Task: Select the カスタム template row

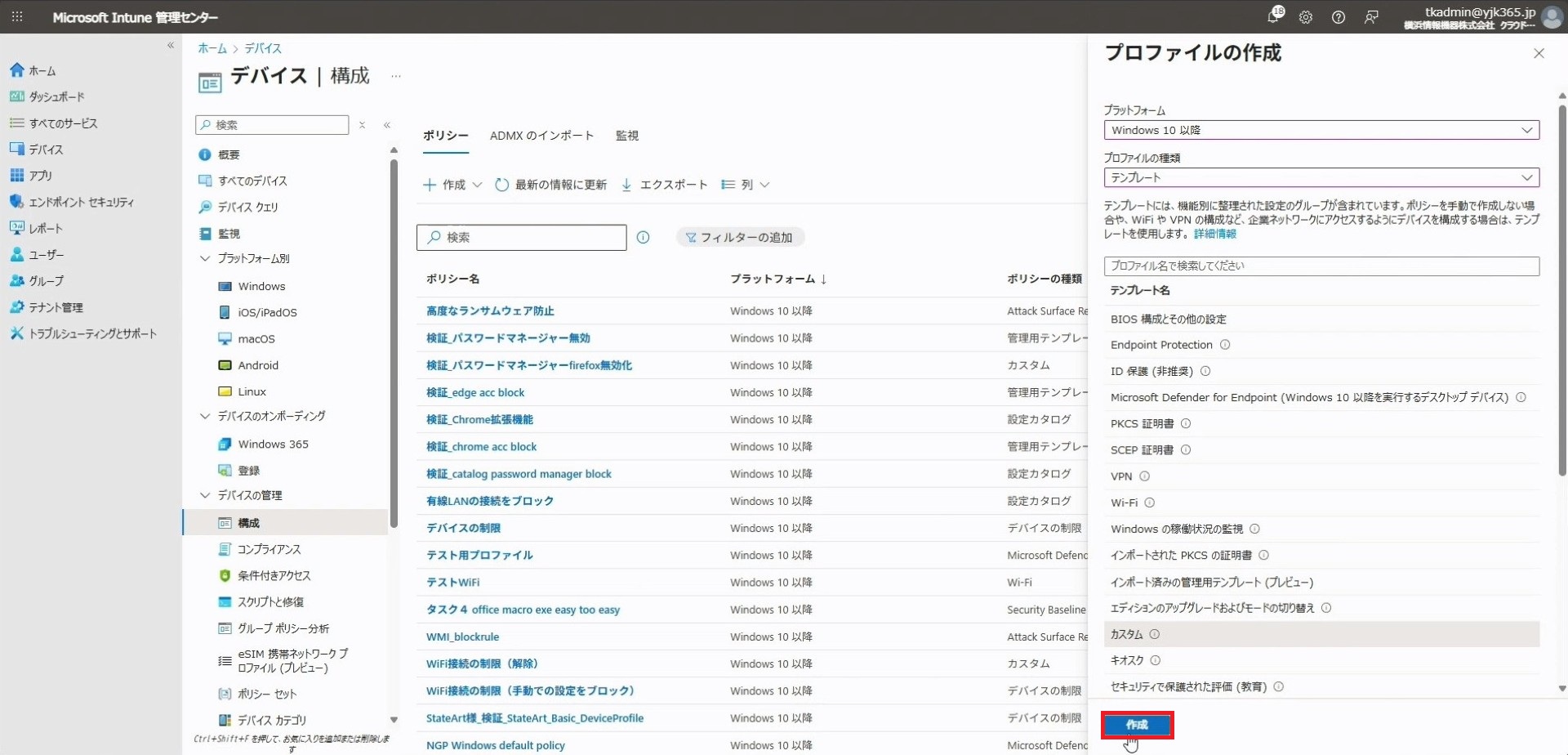Action: 1127,634
